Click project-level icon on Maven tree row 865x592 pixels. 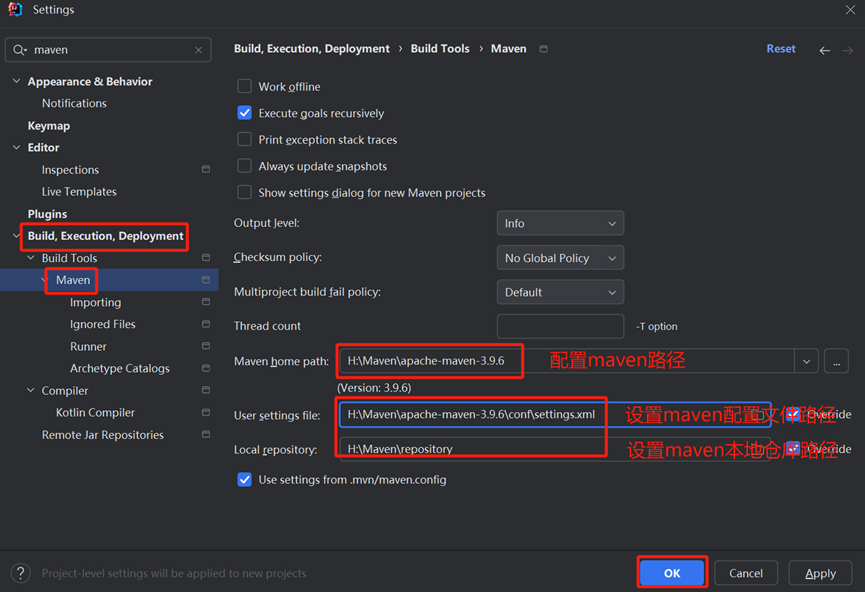206,280
